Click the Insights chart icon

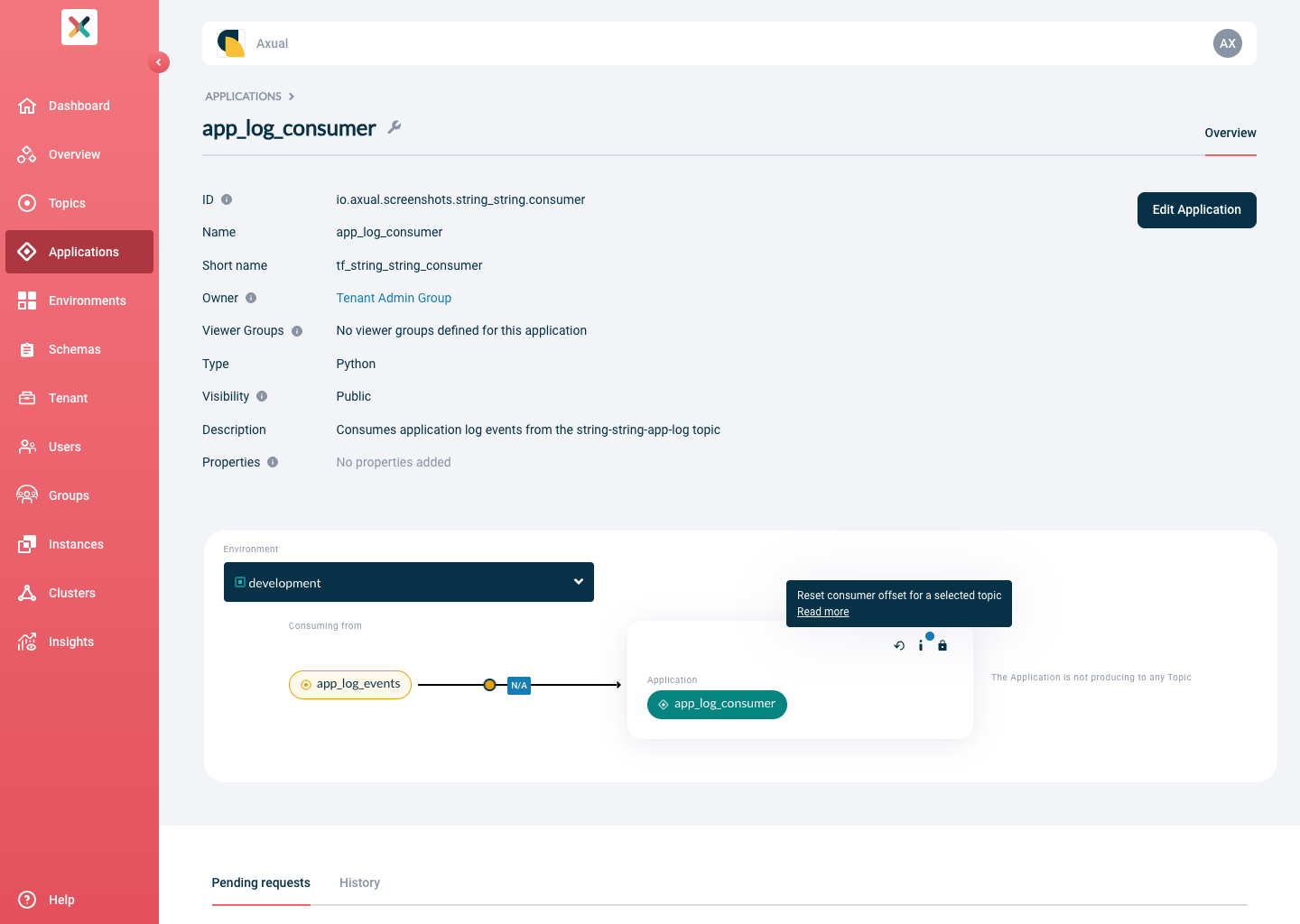click(27, 642)
